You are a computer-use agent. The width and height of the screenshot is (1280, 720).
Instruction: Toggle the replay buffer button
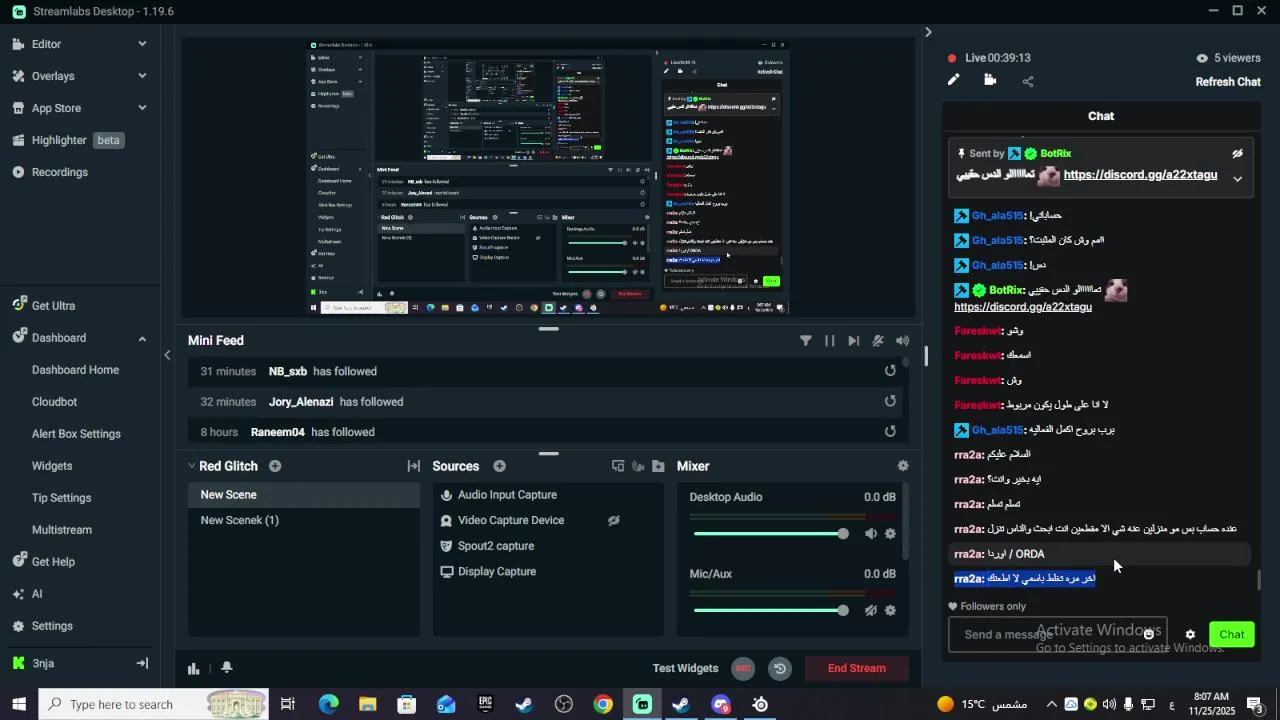pyautogui.click(x=780, y=668)
